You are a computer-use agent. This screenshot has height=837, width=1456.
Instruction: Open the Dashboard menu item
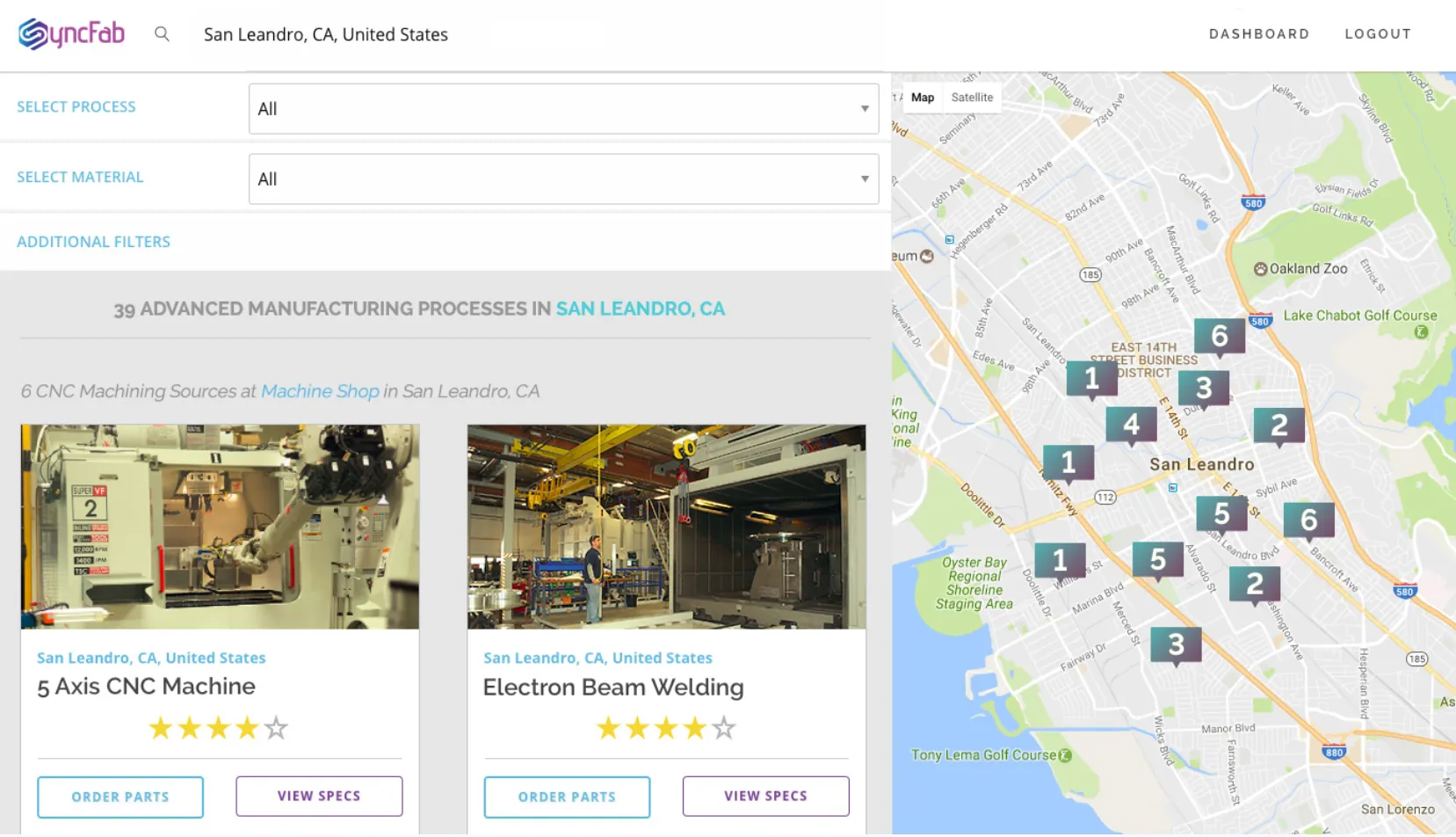[x=1258, y=34]
